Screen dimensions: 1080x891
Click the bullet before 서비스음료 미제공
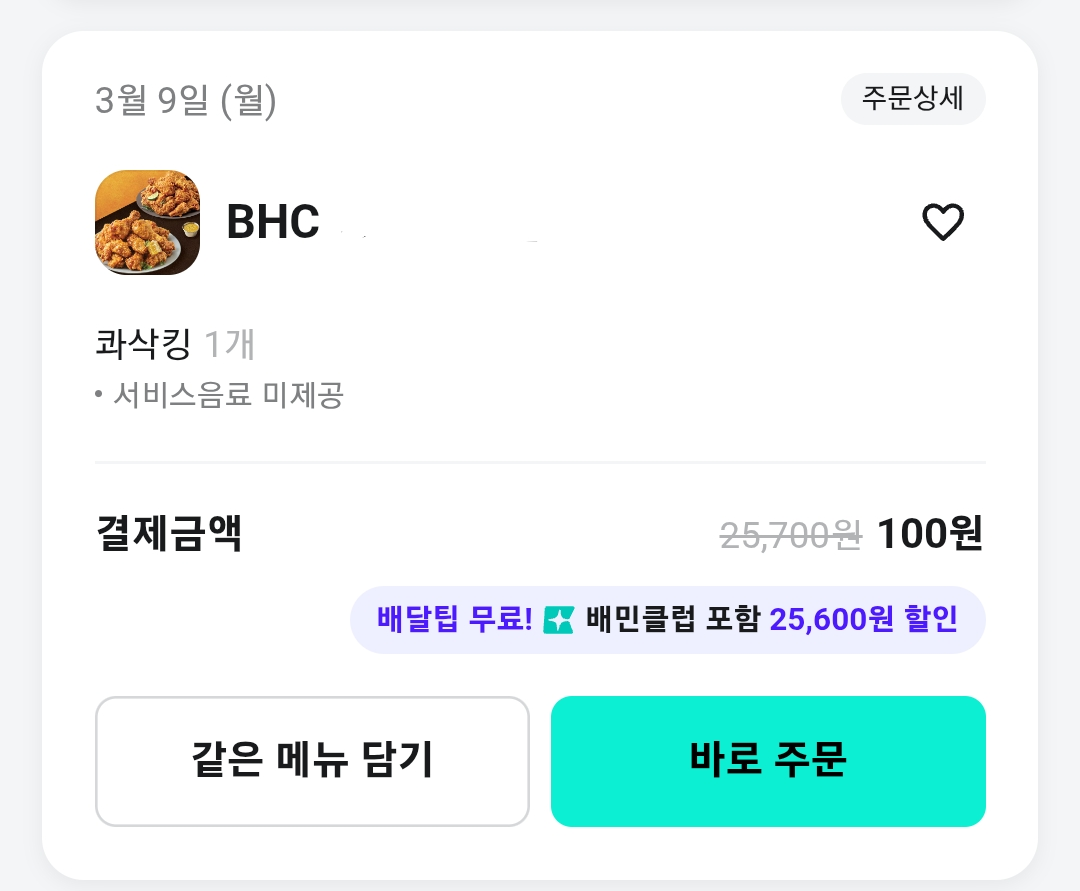99,395
